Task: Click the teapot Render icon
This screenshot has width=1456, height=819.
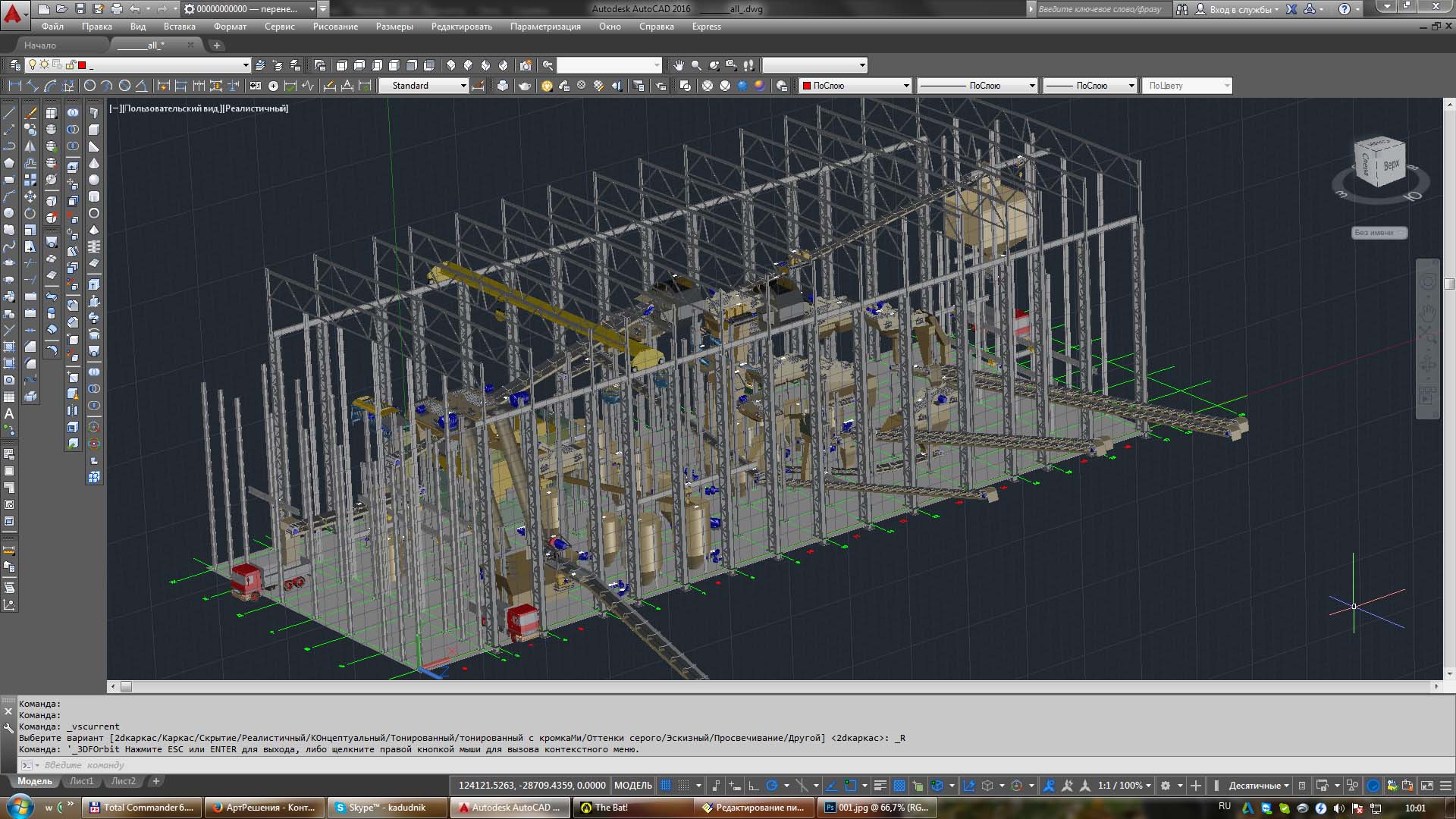Action: pos(524,86)
